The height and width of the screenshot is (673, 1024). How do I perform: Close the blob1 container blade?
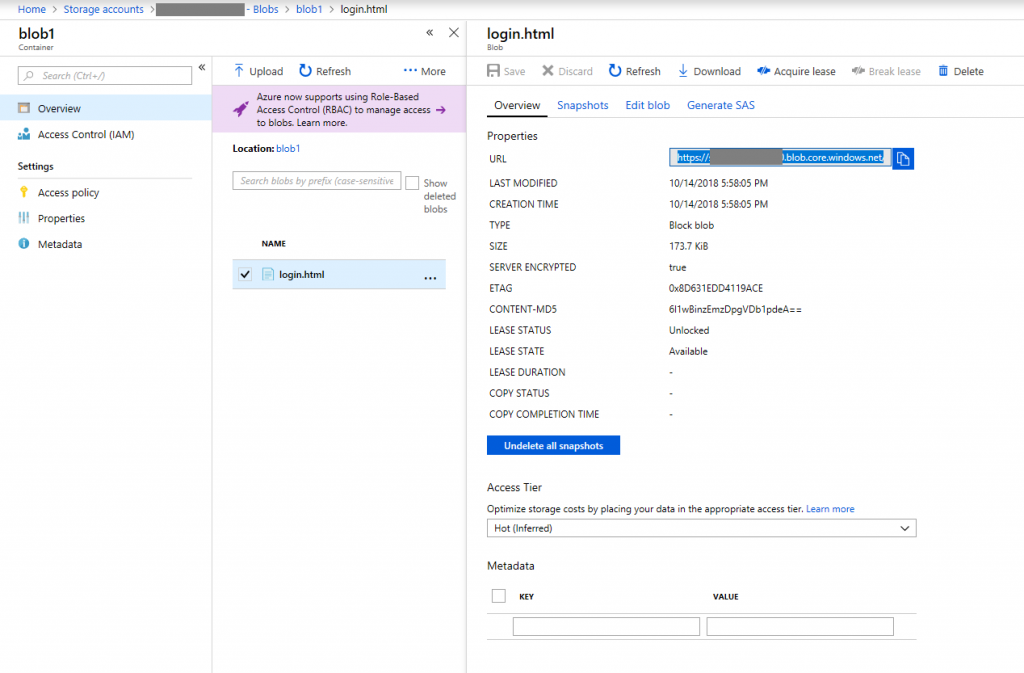pos(454,33)
